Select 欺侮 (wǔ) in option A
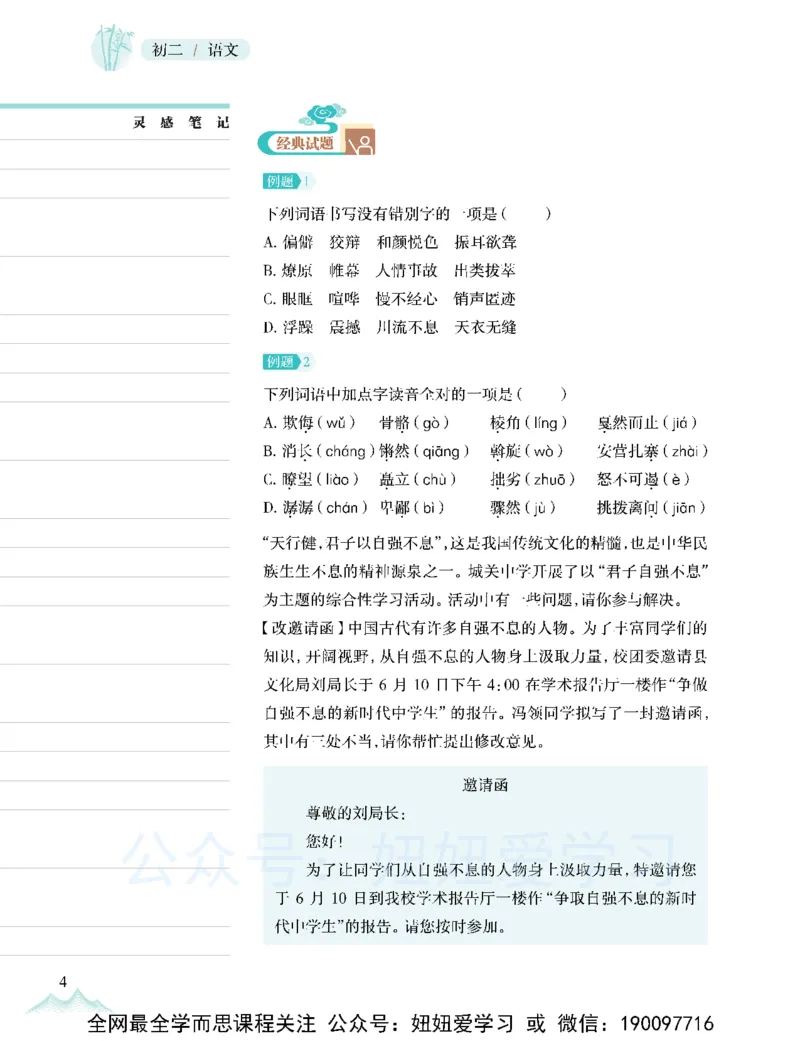This screenshot has height=1041, width=800. pyautogui.click(x=319, y=423)
